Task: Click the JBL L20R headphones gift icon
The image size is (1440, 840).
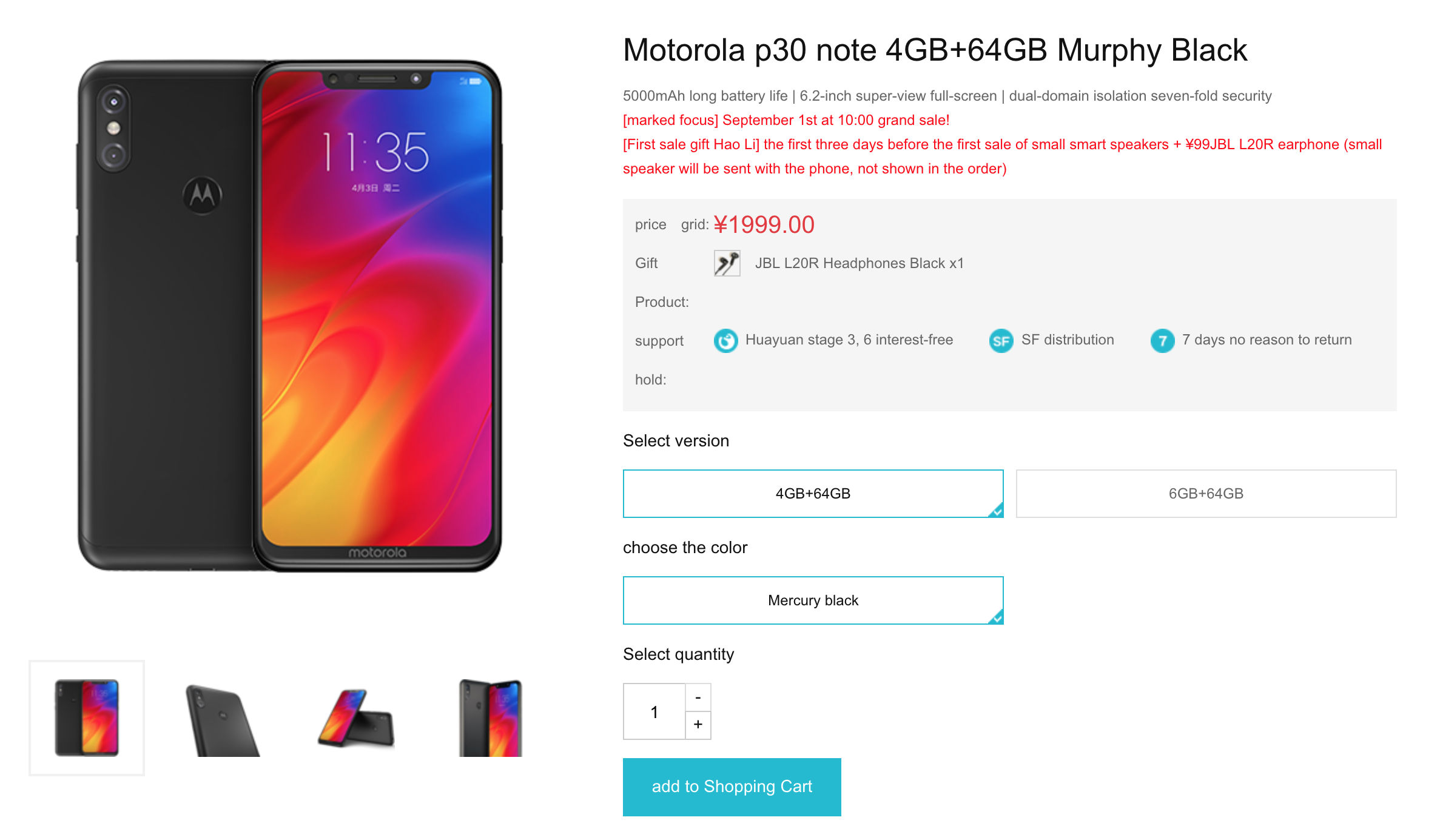Action: 727,263
